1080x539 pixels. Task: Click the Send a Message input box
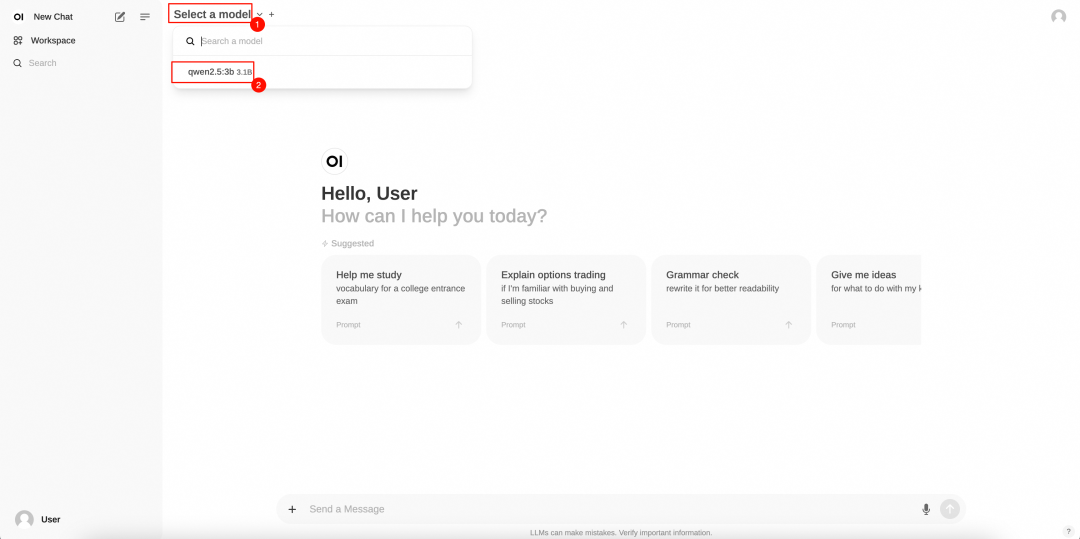click(x=610, y=509)
